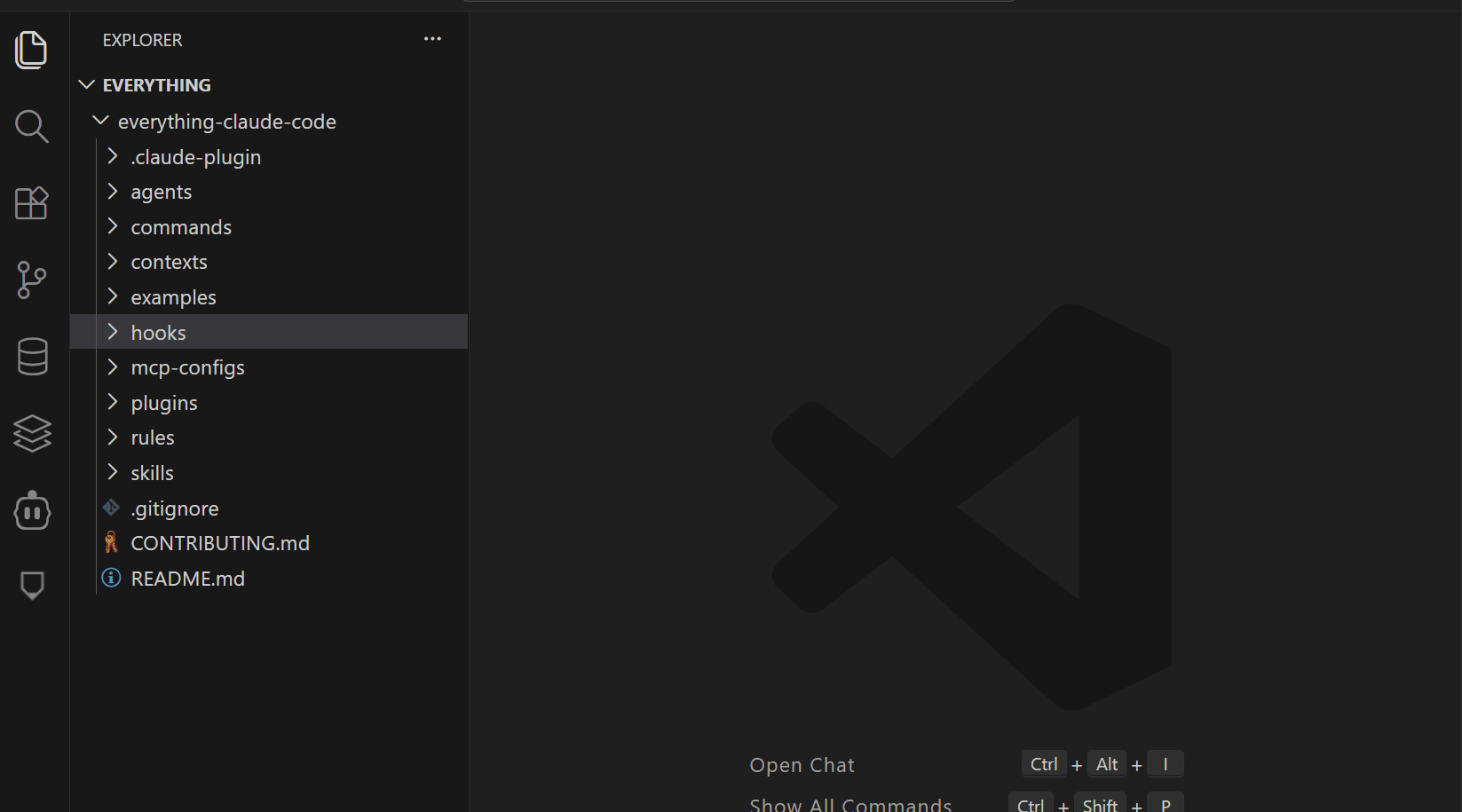The image size is (1462, 812).
Task: Open the stacked layers icon in activity bar
Action: 32,434
